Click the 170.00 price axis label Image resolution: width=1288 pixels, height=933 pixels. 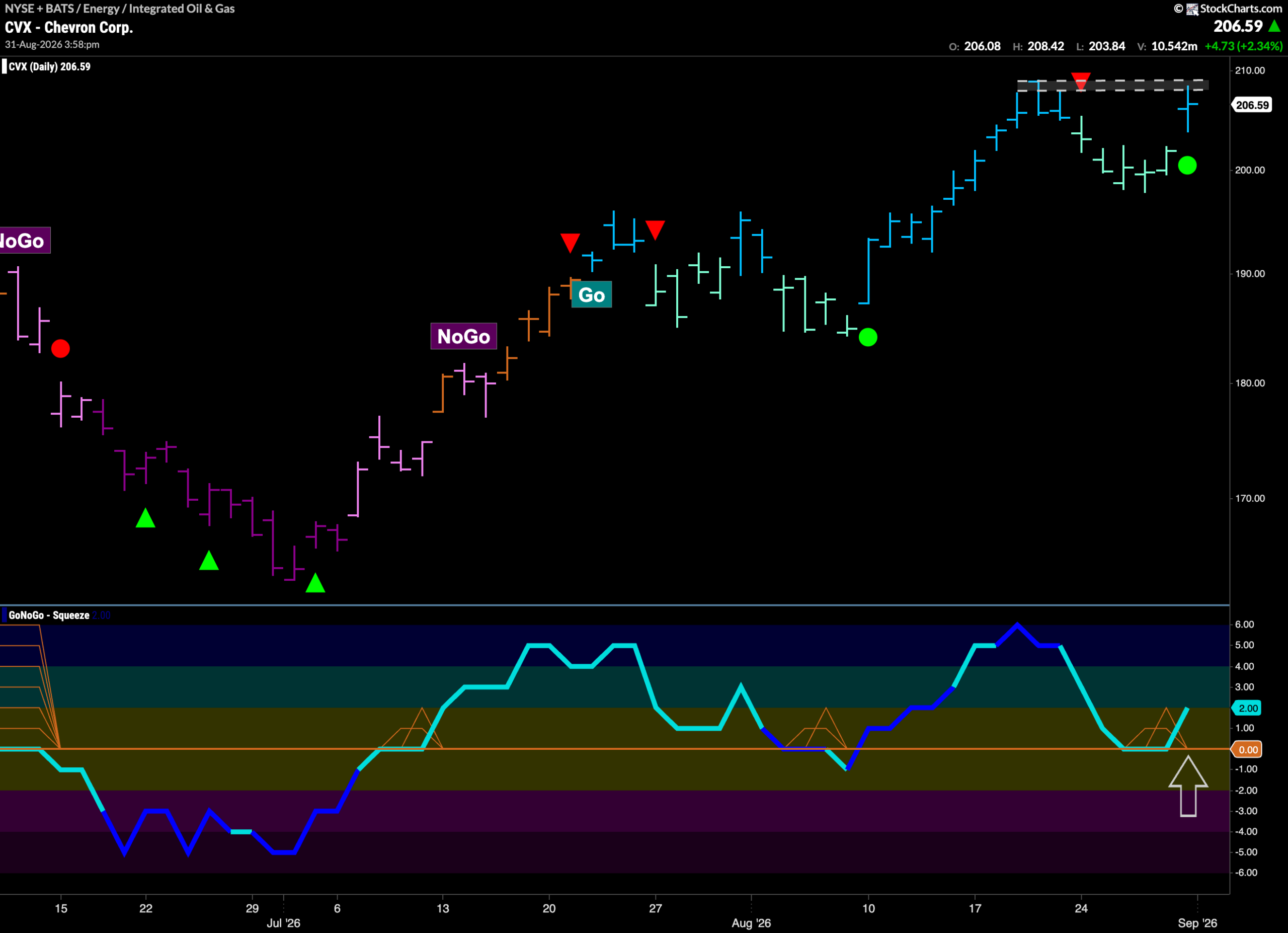click(x=1250, y=498)
